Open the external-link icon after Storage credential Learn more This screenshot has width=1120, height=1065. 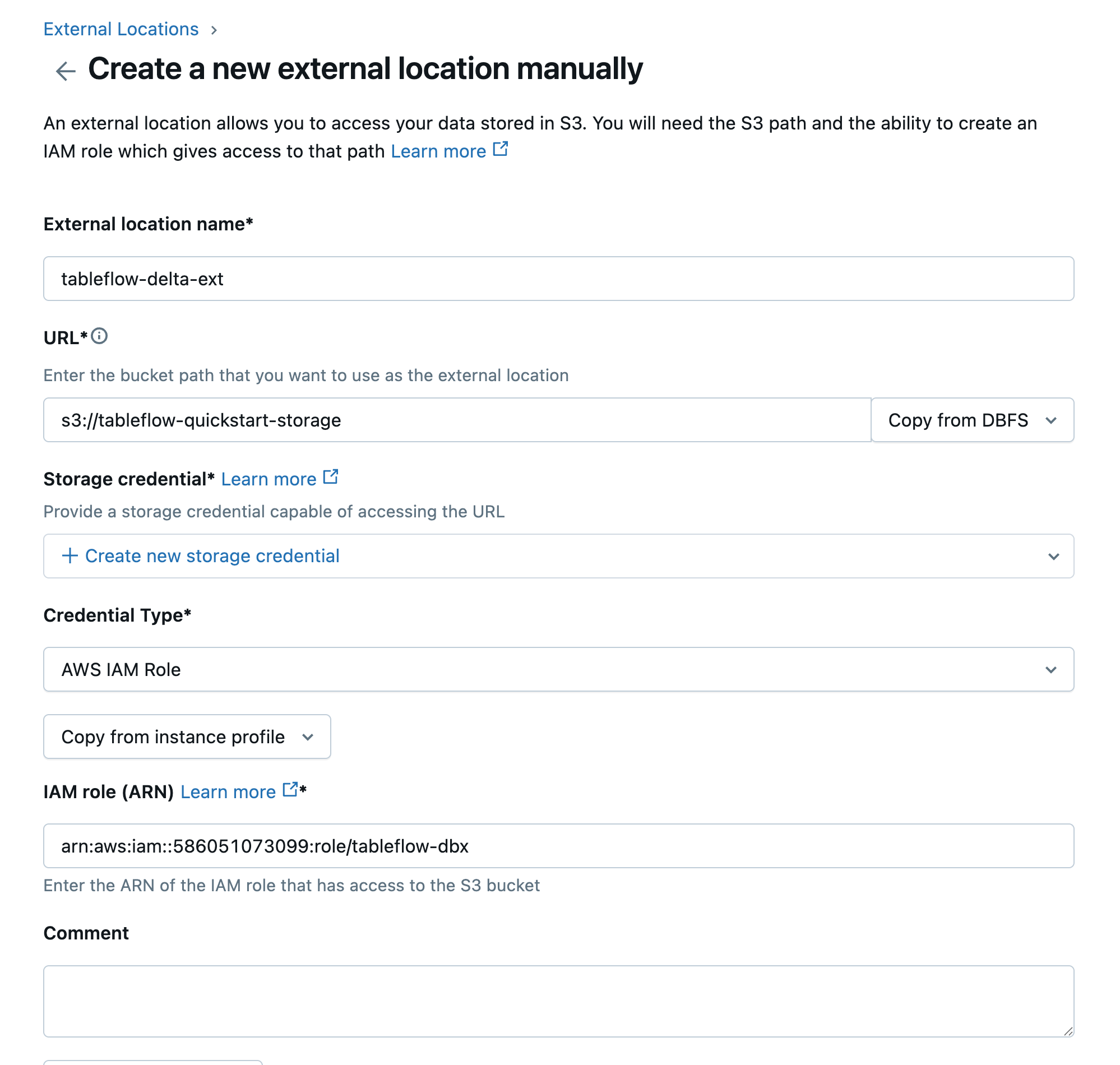(x=331, y=476)
